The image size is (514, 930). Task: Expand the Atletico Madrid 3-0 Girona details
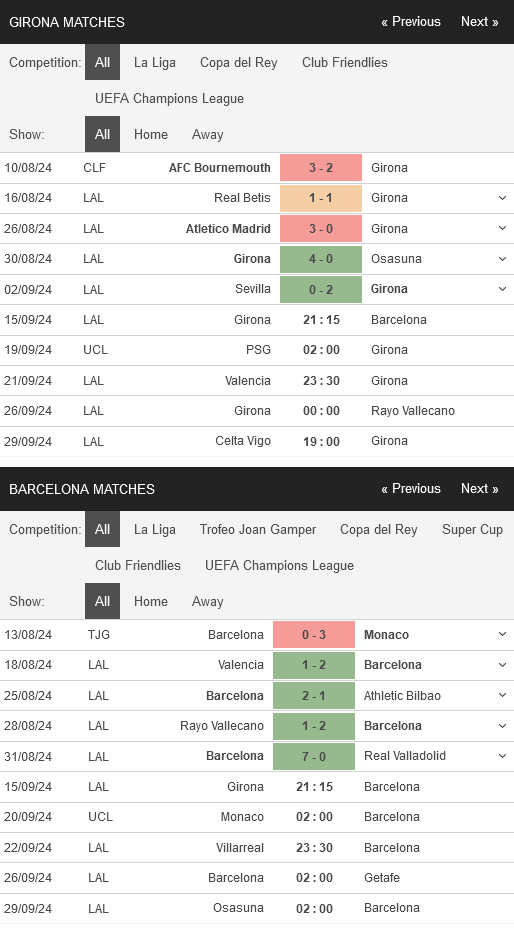pyautogui.click(x=502, y=228)
